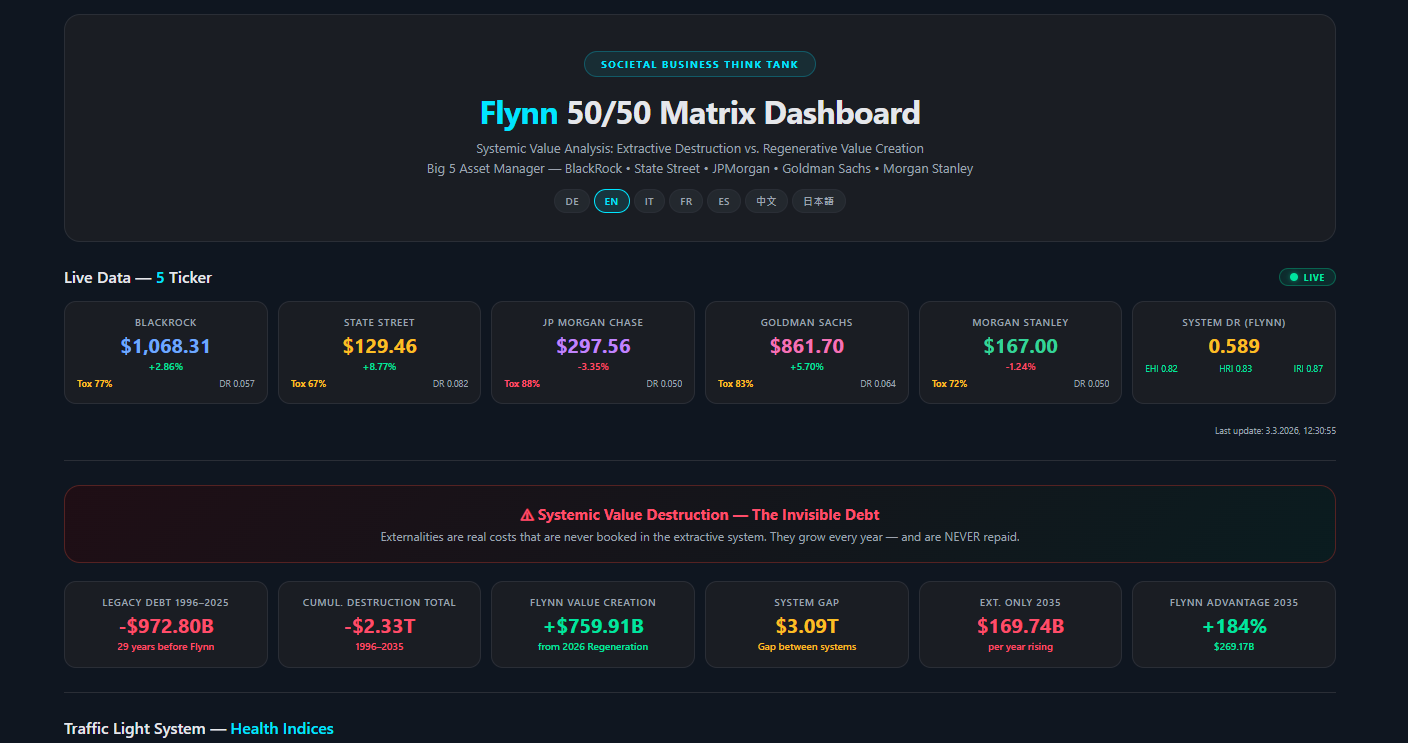
Task: Click the $269.17B caption
Action: (1234, 647)
